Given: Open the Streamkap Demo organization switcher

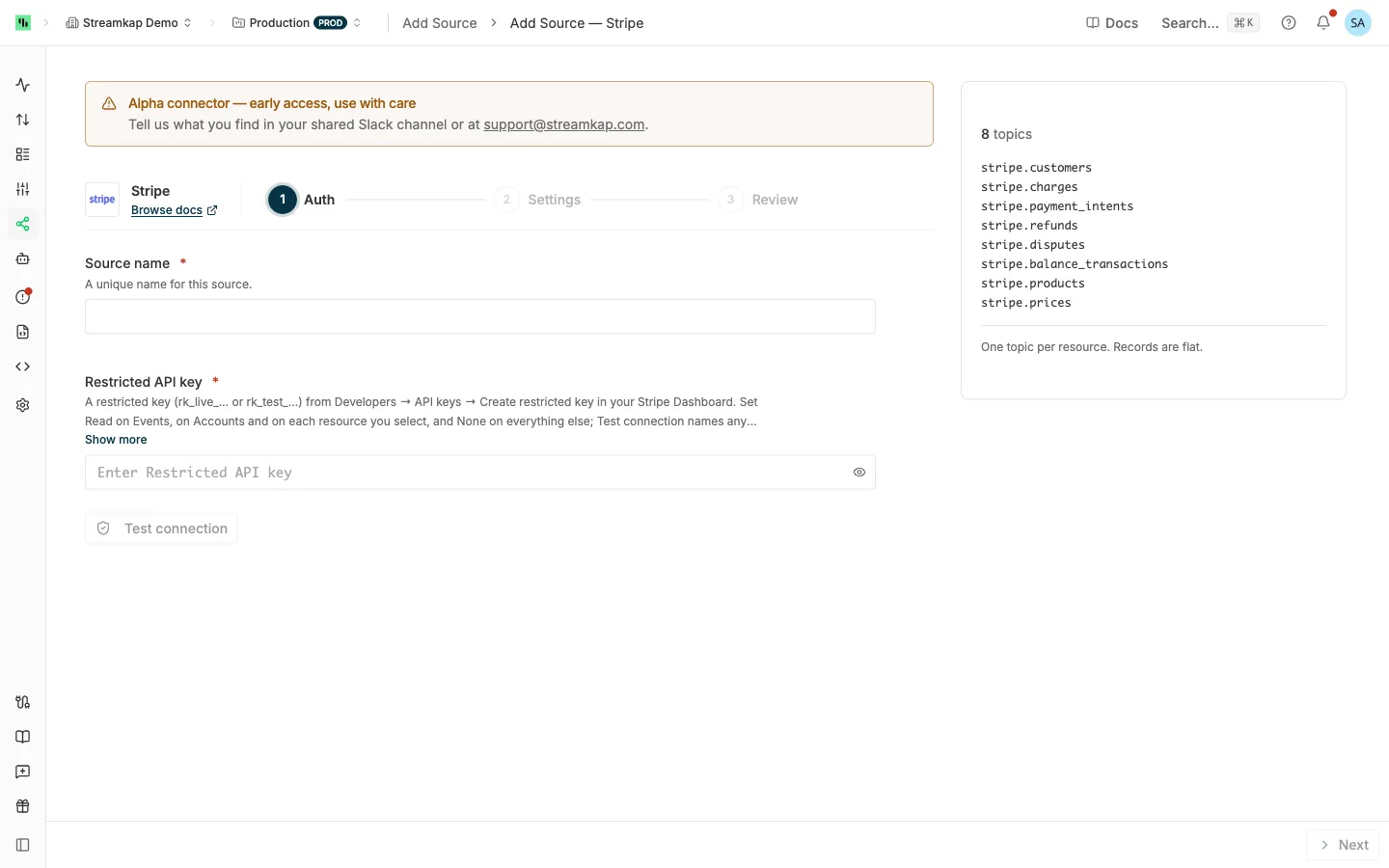Looking at the screenshot, I should point(129,23).
